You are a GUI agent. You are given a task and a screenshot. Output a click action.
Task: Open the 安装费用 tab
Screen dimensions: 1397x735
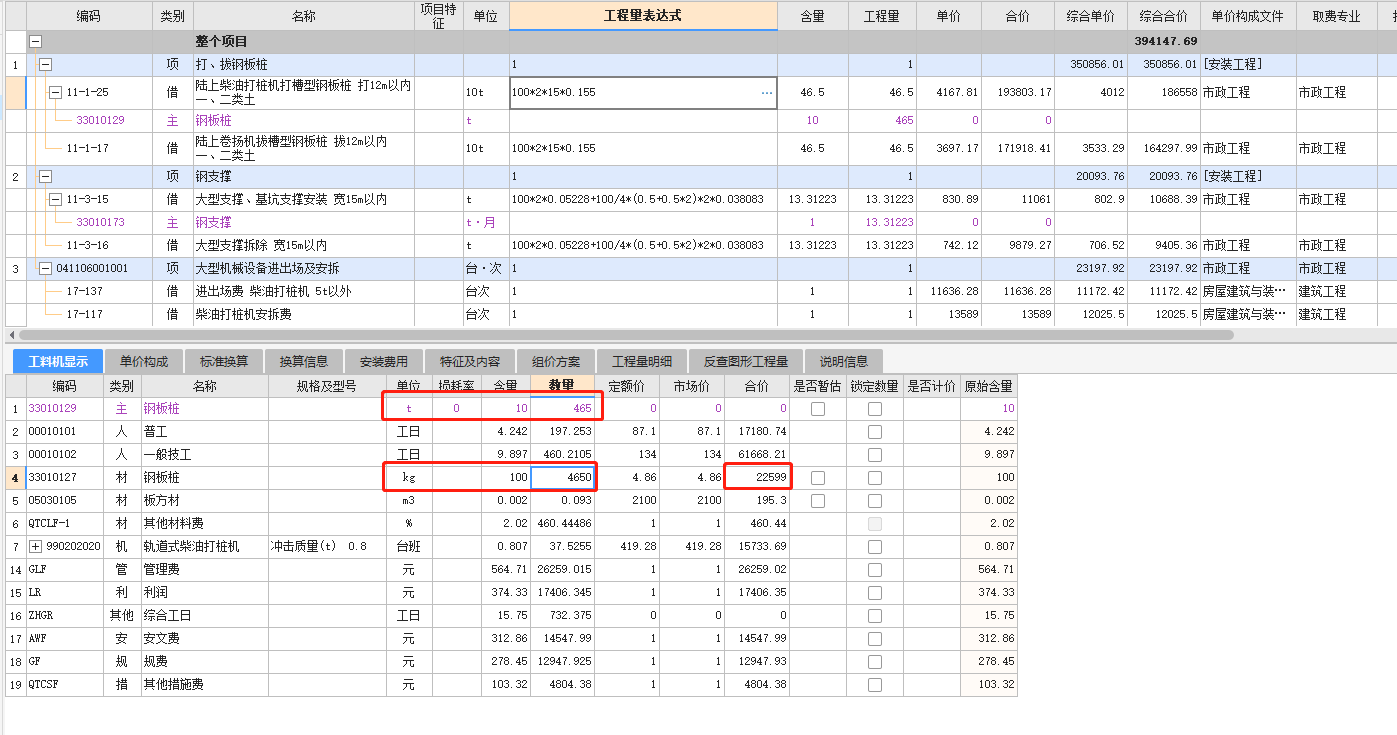pyautogui.click(x=384, y=361)
